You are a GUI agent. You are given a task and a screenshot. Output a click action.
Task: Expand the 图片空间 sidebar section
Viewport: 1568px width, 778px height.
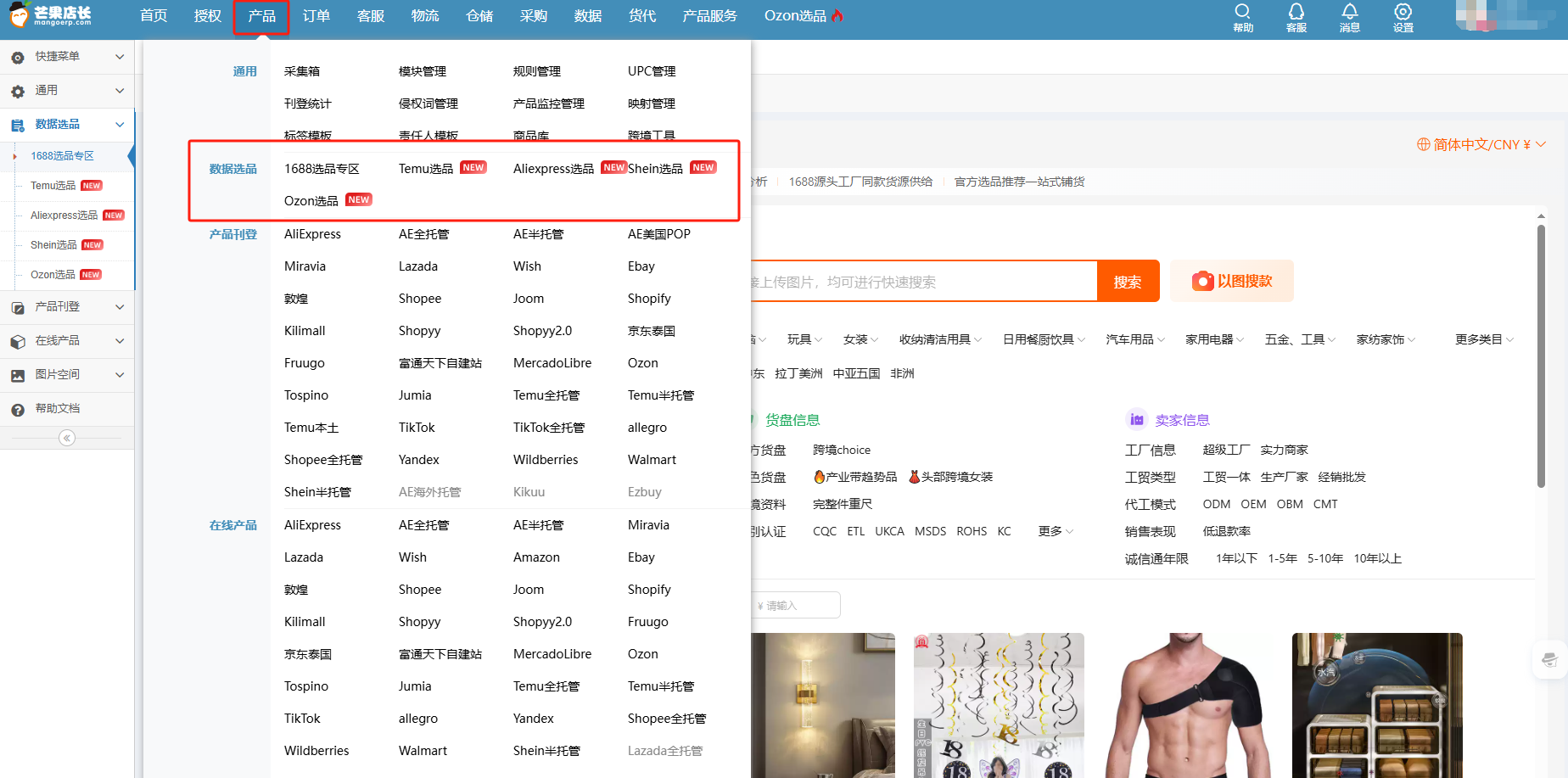point(67,375)
